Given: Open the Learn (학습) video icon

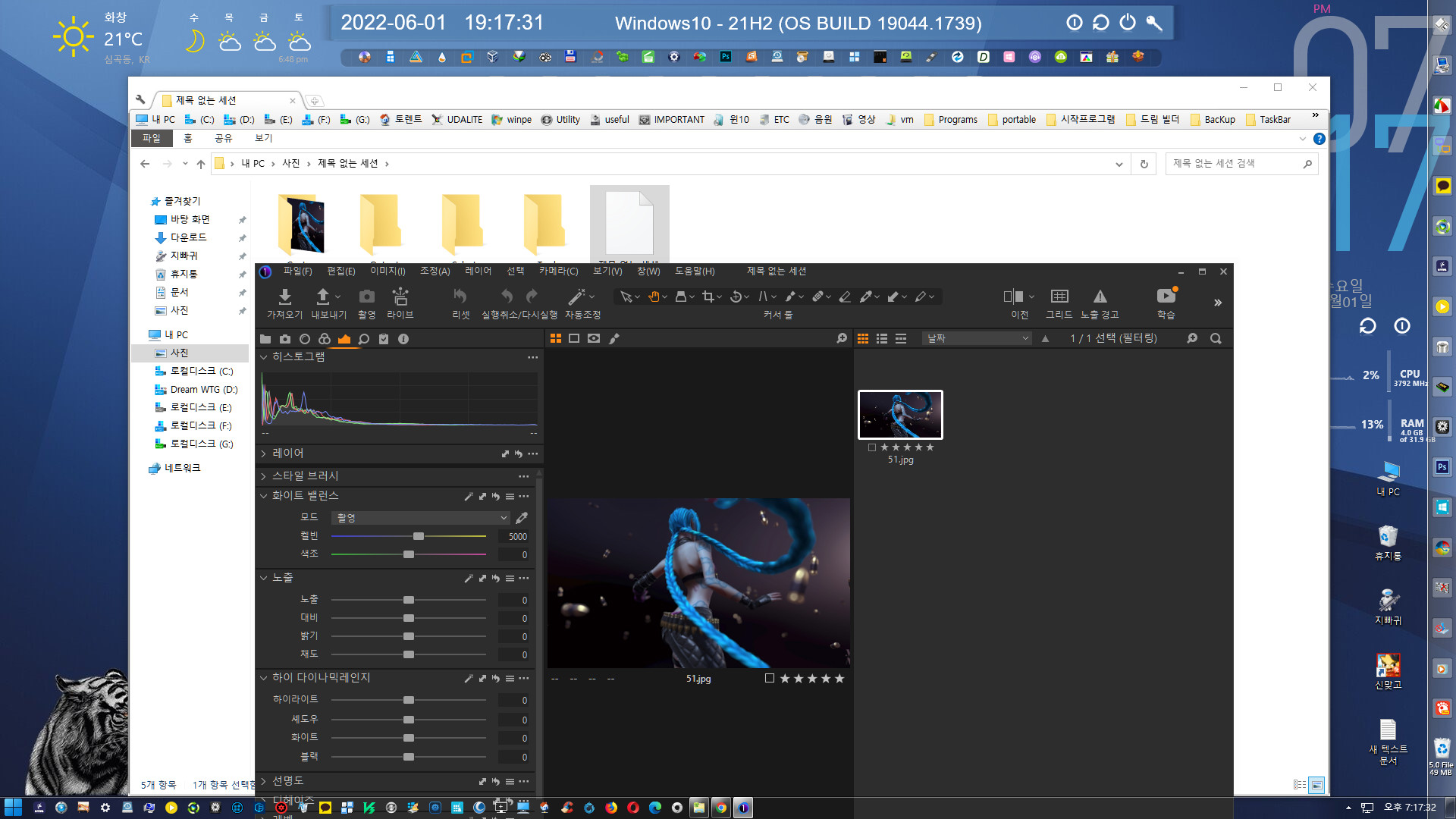Looking at the screenshot, I should [1166, 296].
